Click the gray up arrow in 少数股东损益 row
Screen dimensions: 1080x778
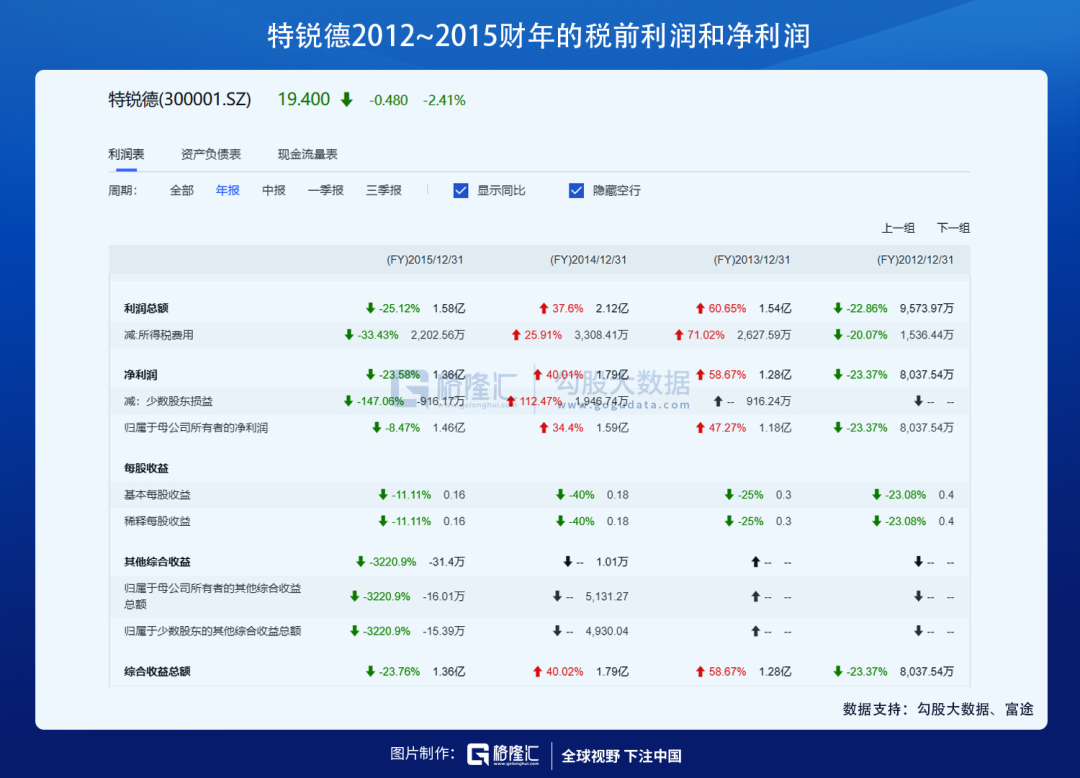point(717,401)
